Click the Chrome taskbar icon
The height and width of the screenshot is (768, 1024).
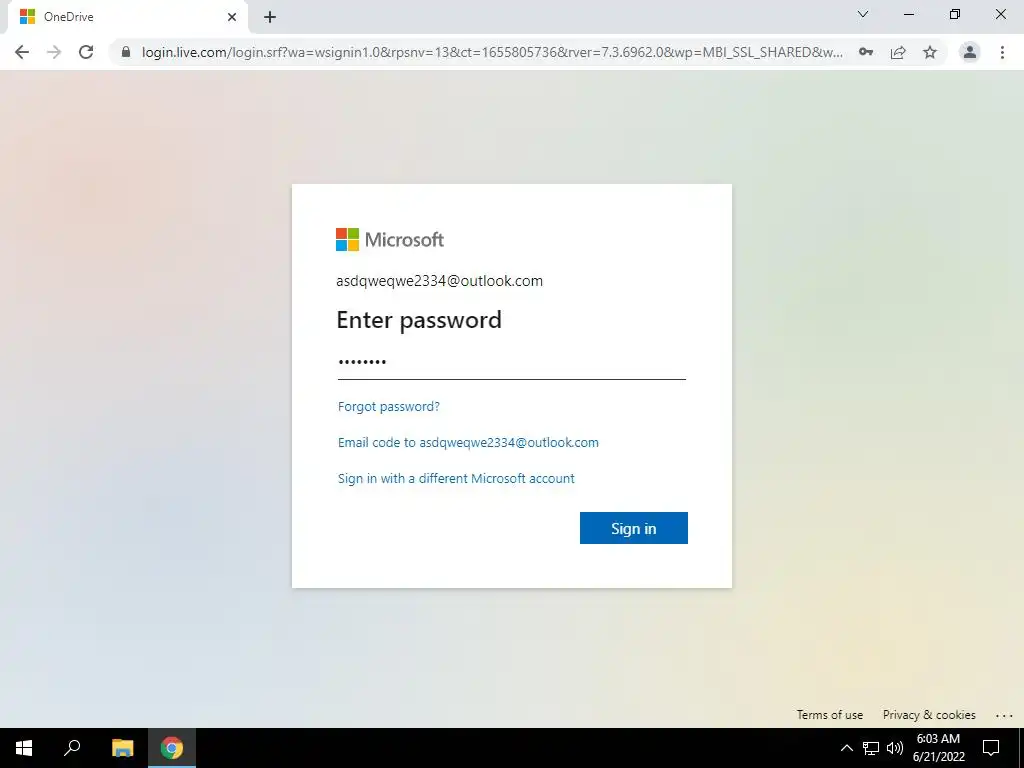[x=172, y=748]
